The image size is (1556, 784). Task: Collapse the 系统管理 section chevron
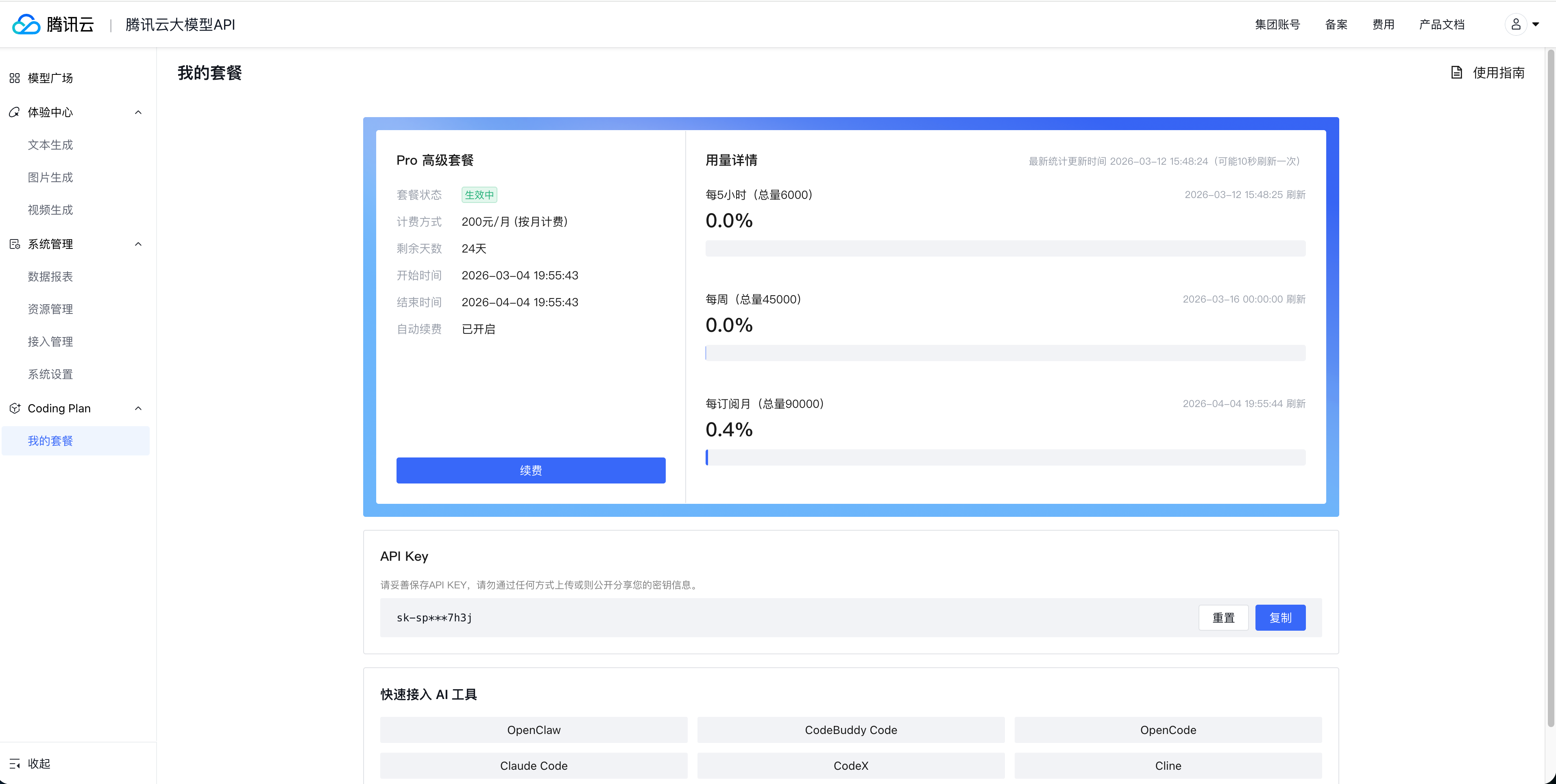138,244
